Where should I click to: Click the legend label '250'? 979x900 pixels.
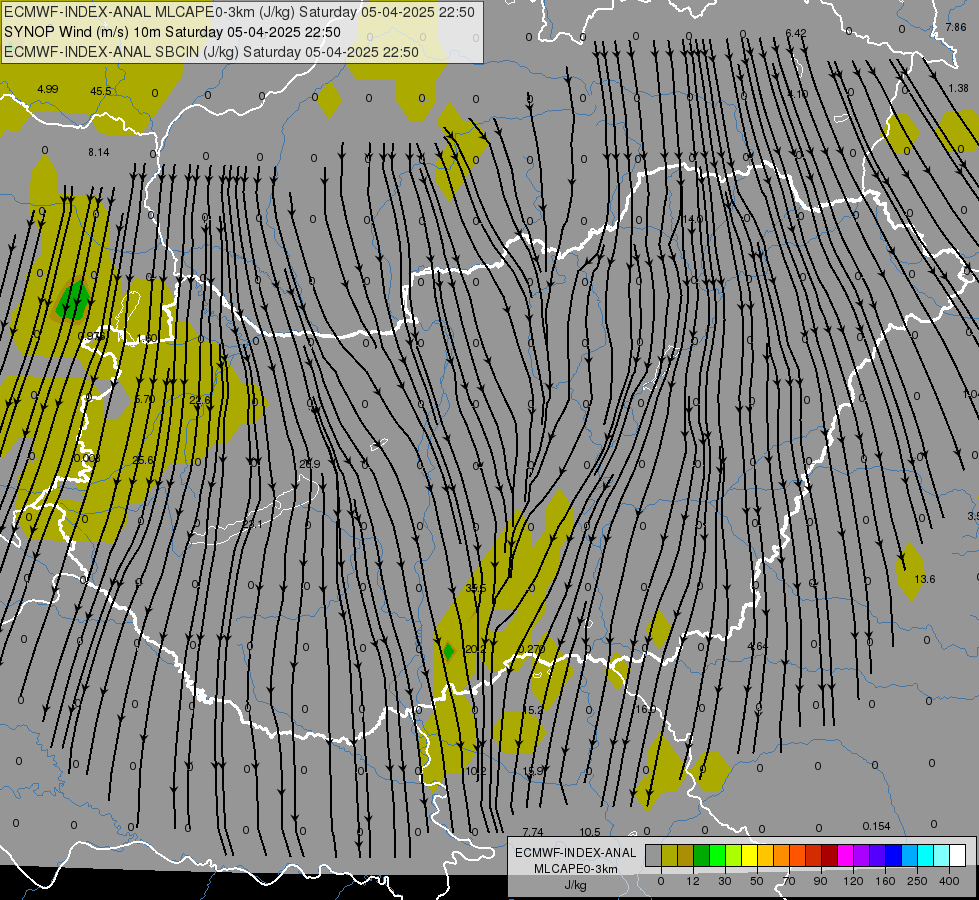(x=917, y=881)
